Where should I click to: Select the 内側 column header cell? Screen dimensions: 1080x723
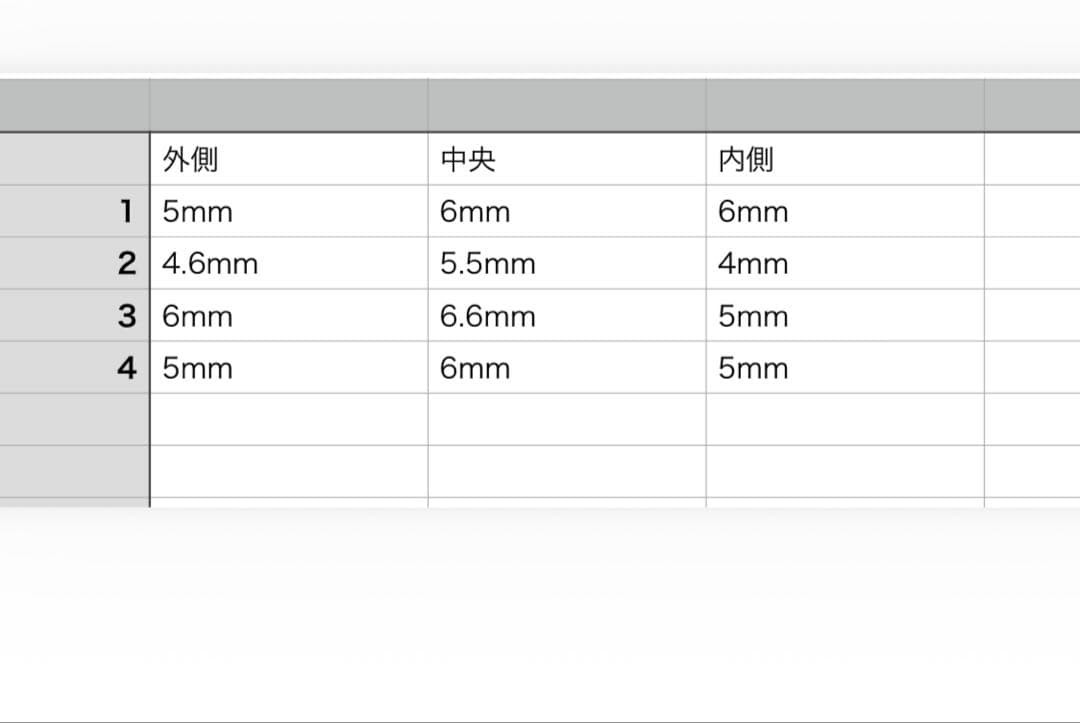point(843,158)
